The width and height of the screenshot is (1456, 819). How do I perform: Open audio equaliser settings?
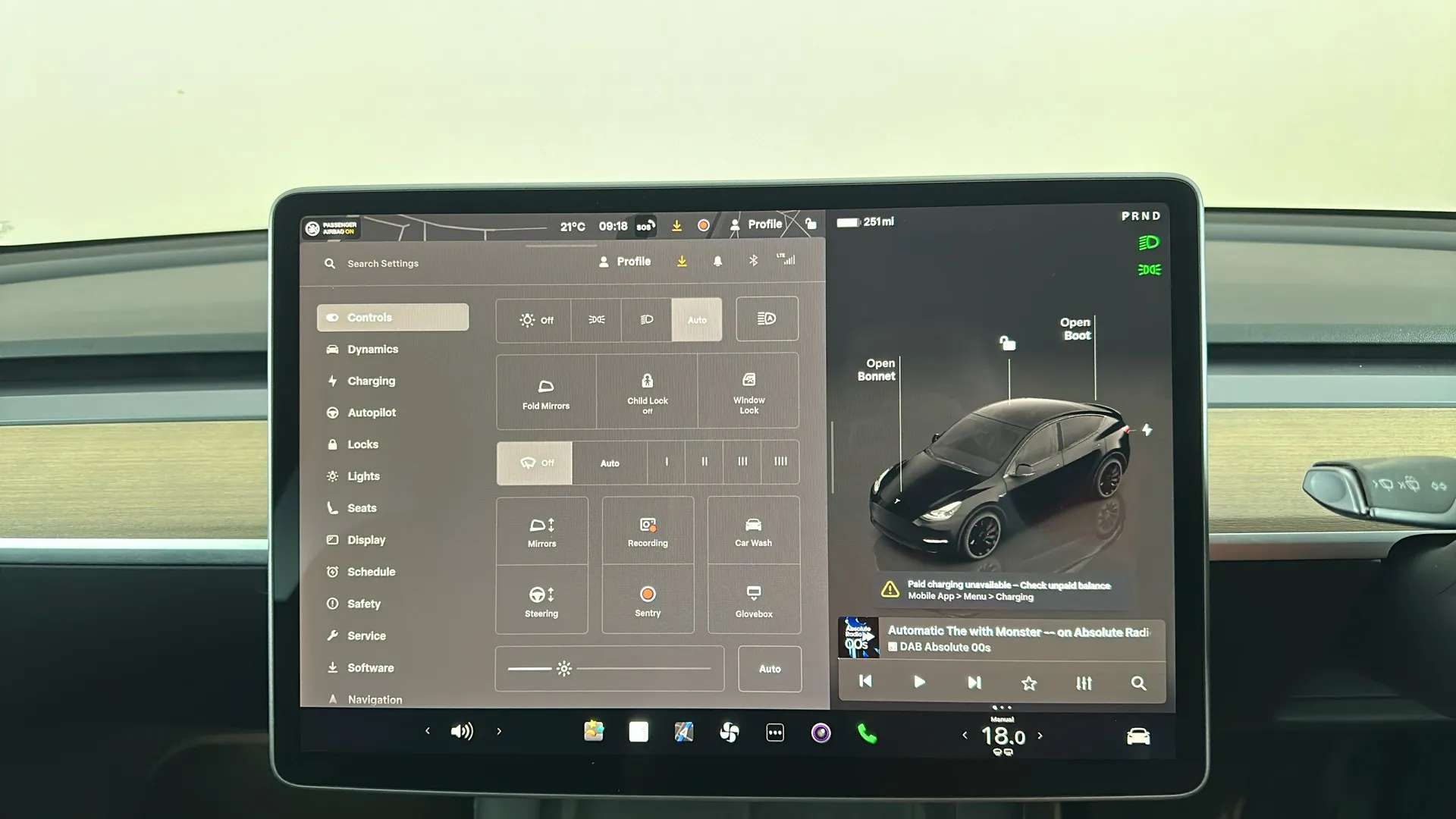1084,683
